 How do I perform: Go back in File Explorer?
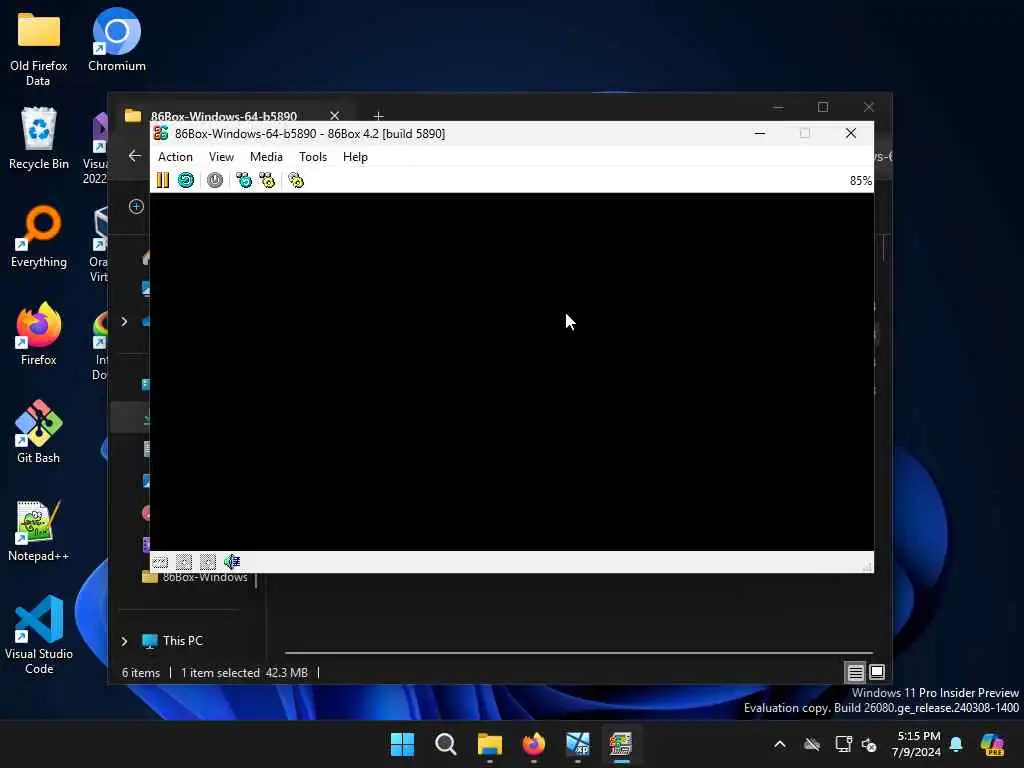pos(135,155)
